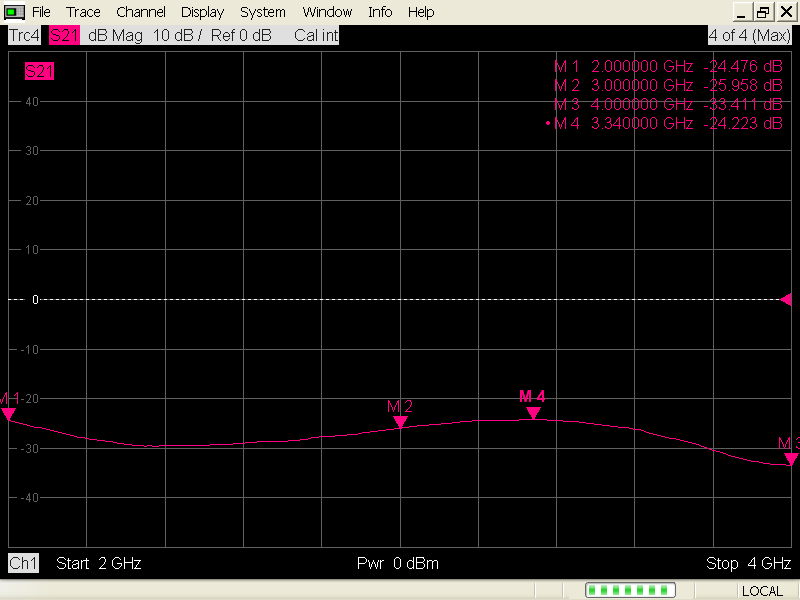The image size is (800, 600).
Task: Click the reference level triangle at 0 dB
Action: pos(786,299)
